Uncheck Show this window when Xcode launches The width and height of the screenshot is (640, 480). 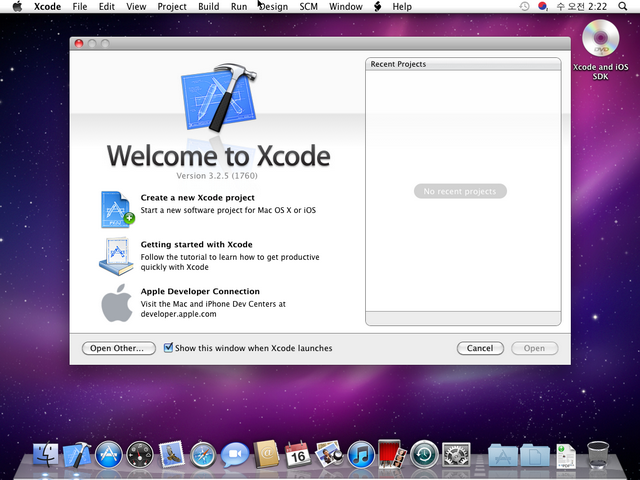[x=168, y=348]
